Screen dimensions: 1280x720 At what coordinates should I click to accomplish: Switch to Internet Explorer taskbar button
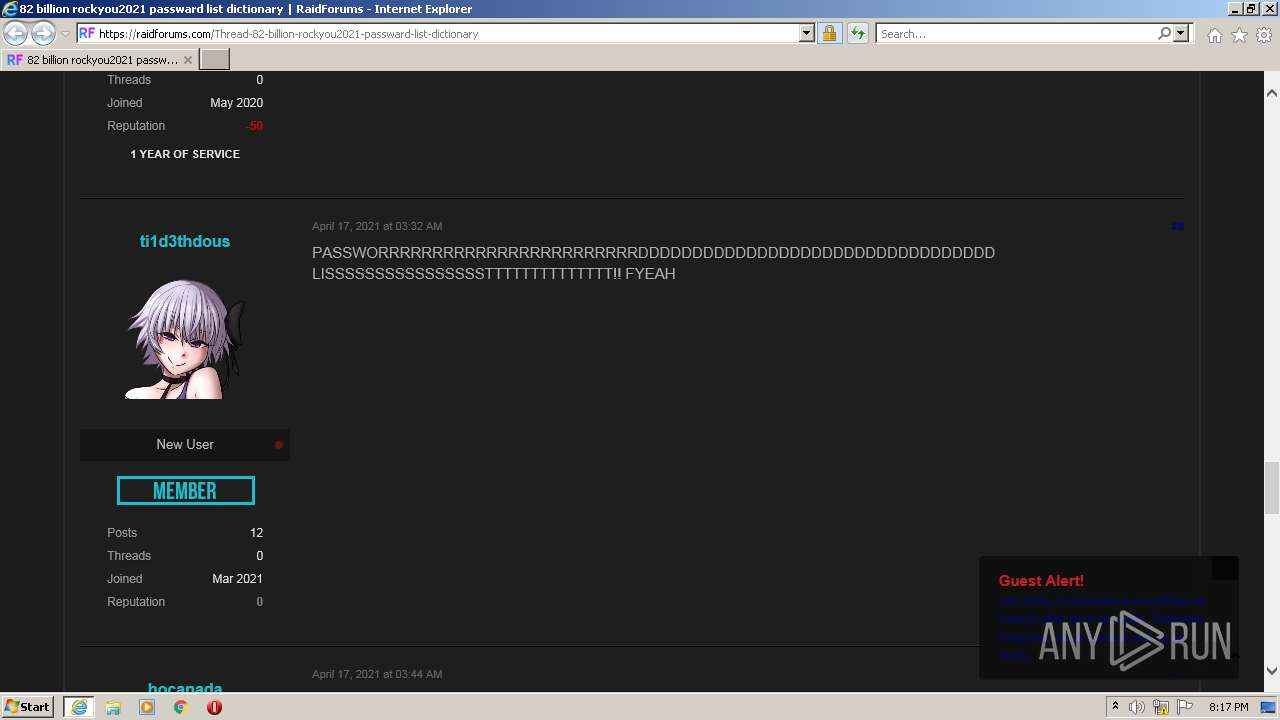pos(78,707)
